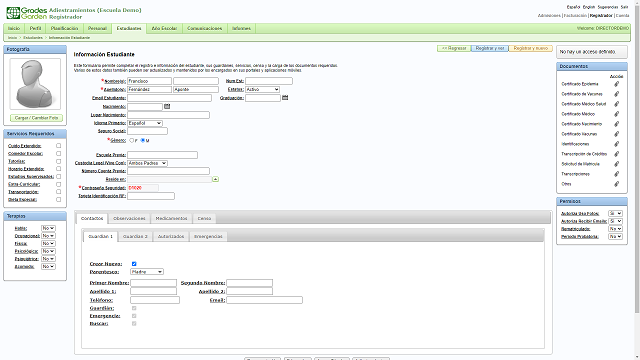Open the Psicológica therapy dropdown

pos(48,251)
